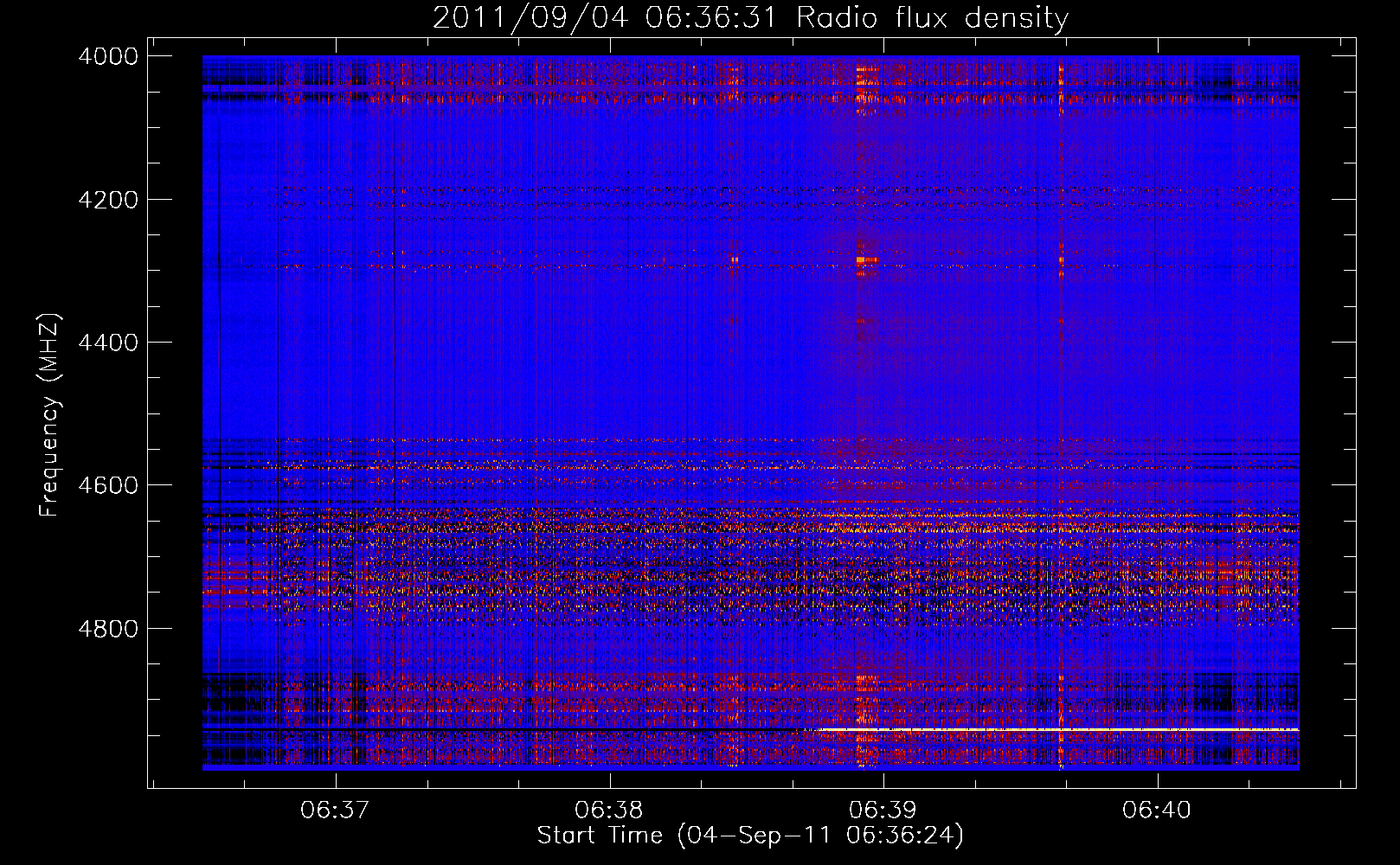Click the '4000' frequency axis label
The image size is (1400, 865).
(x=108, y=57)
